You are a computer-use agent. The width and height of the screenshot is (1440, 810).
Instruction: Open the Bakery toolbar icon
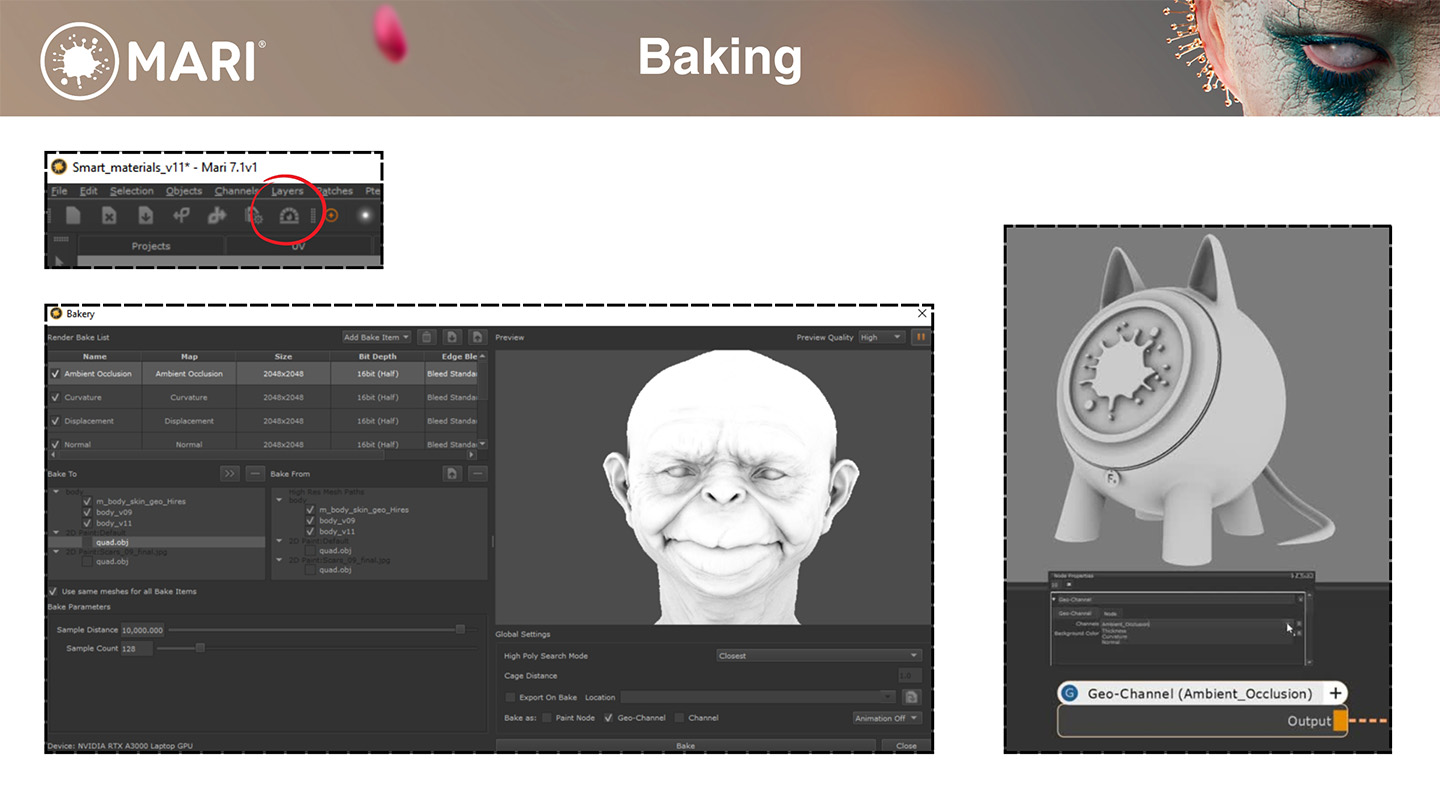(289, 215)
